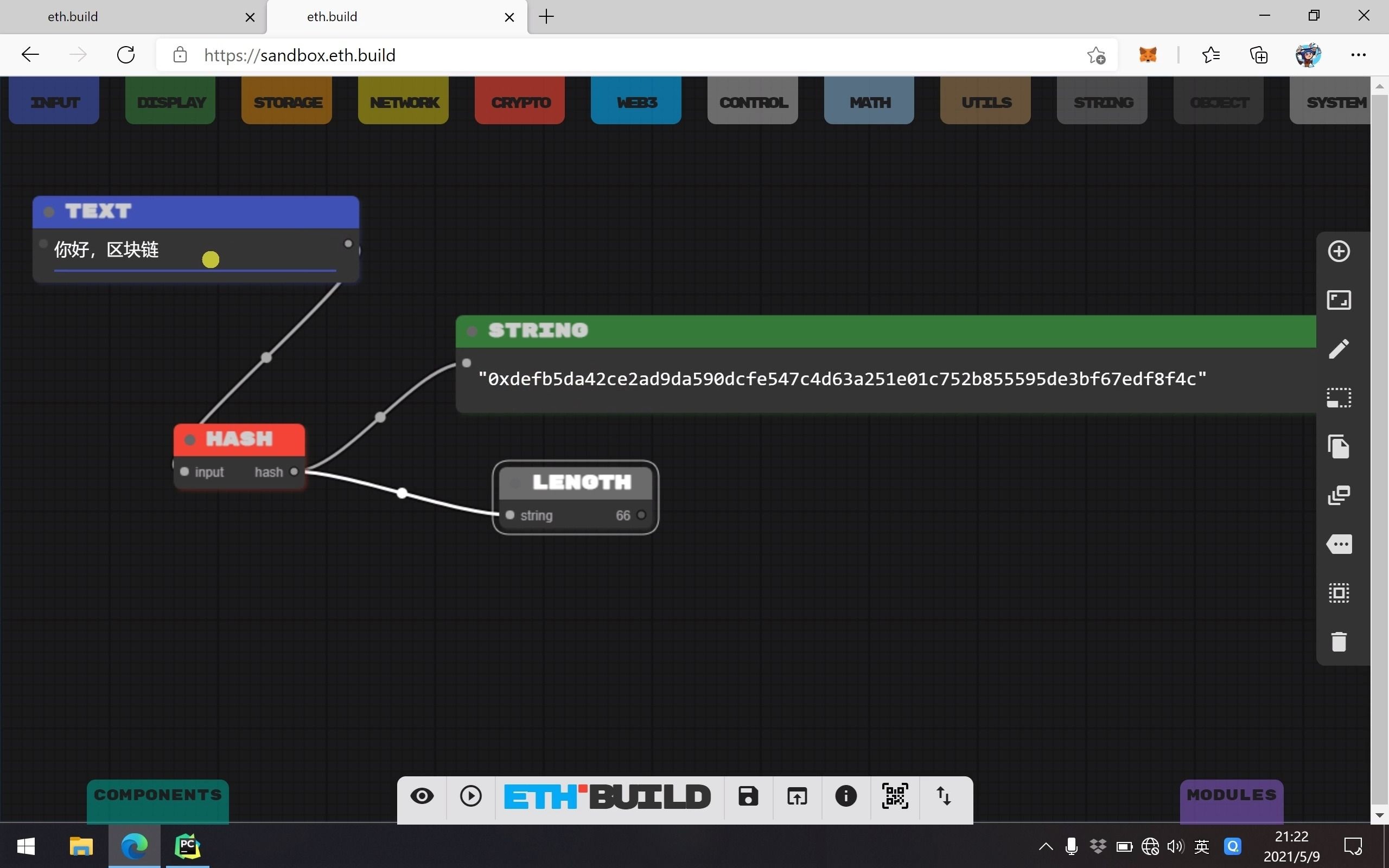1389x868 pixels.
Task: Open the DISPLAY node category
Action: click(170, 101)
